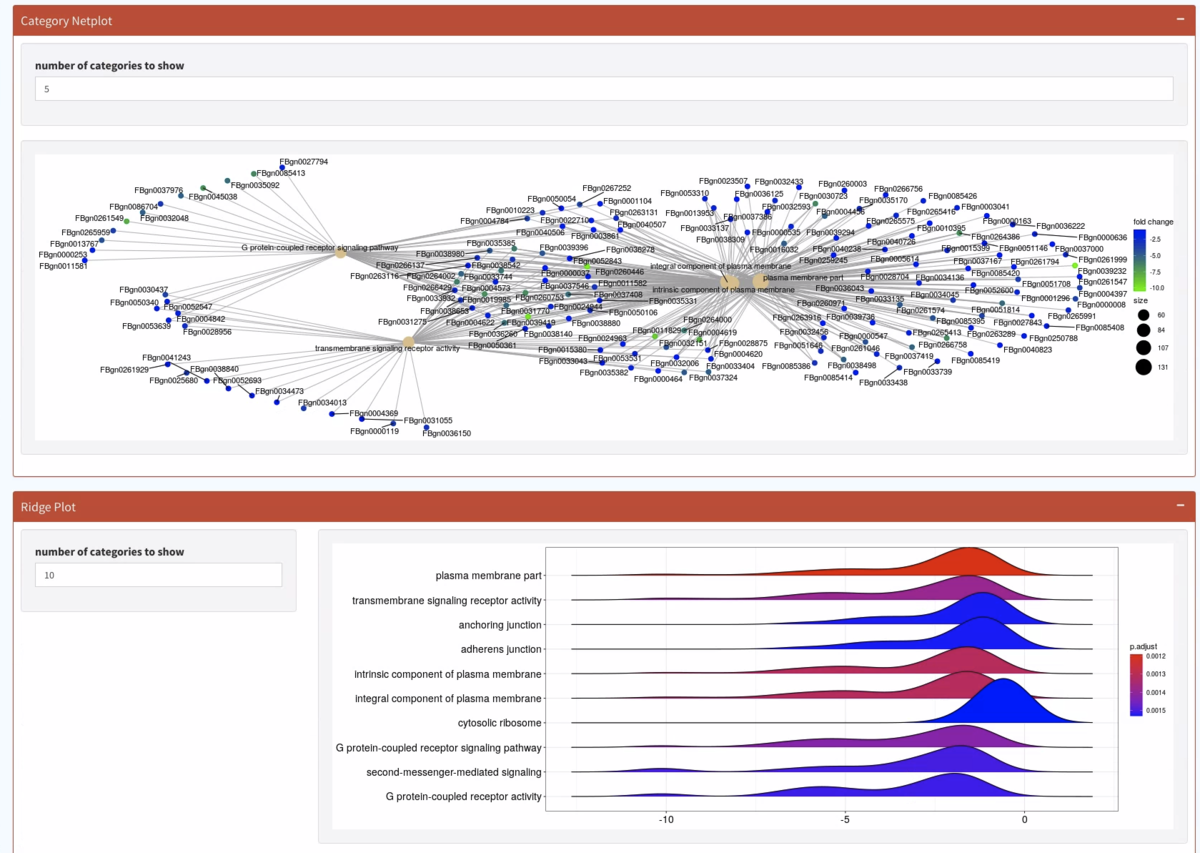
Task: Select gene node FBgn0011581 in the netplot
Action: (x=85, y=261)
